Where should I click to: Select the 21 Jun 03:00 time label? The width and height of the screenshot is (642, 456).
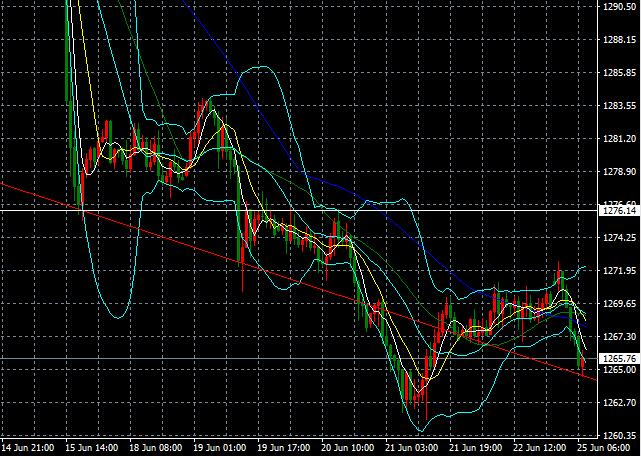click(x=411, y=448)
